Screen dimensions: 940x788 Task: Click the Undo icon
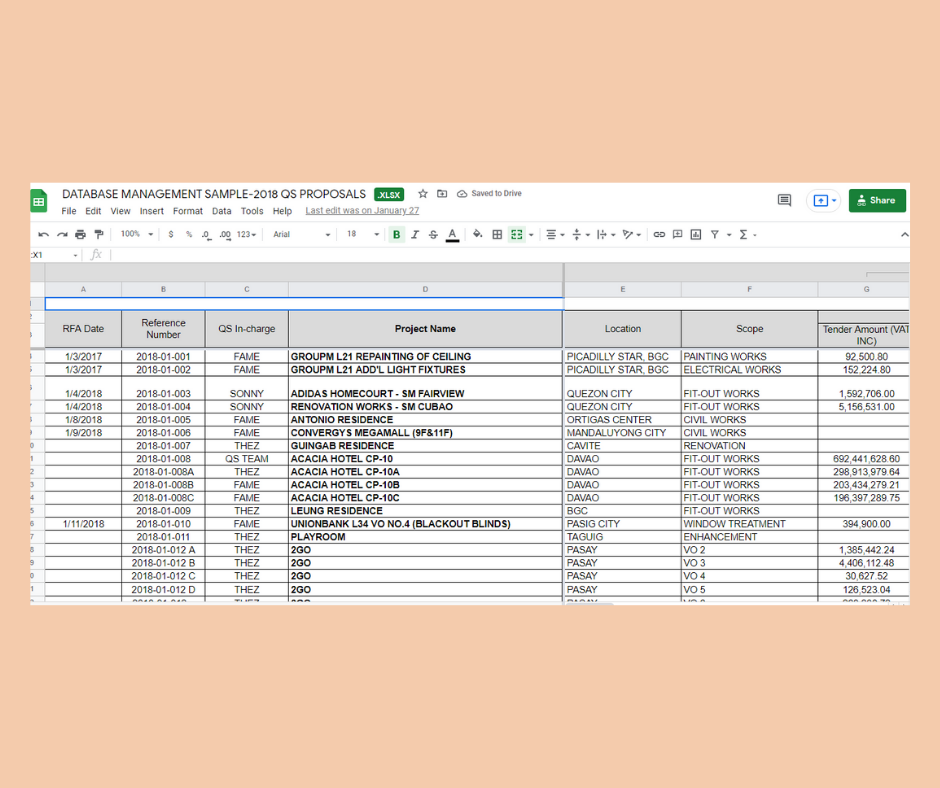pyautogui.click(x=43, y=234)
